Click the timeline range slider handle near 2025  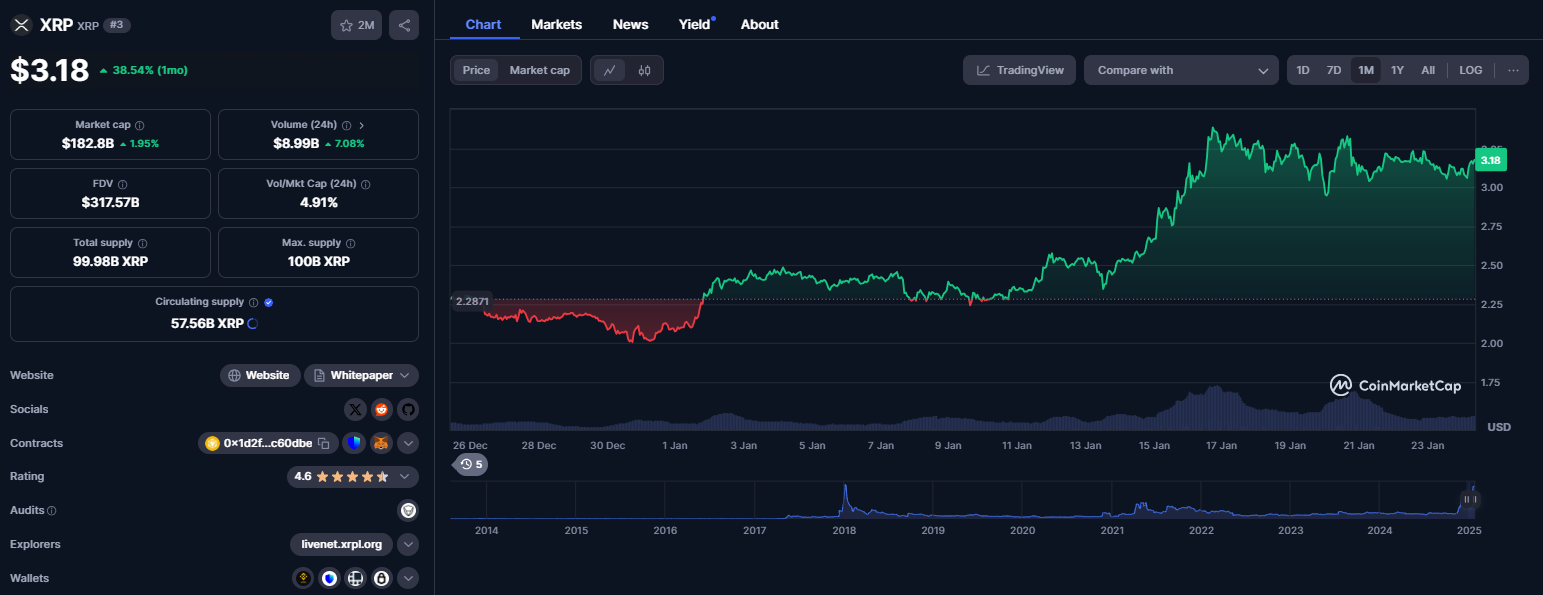pos(1469,499)
